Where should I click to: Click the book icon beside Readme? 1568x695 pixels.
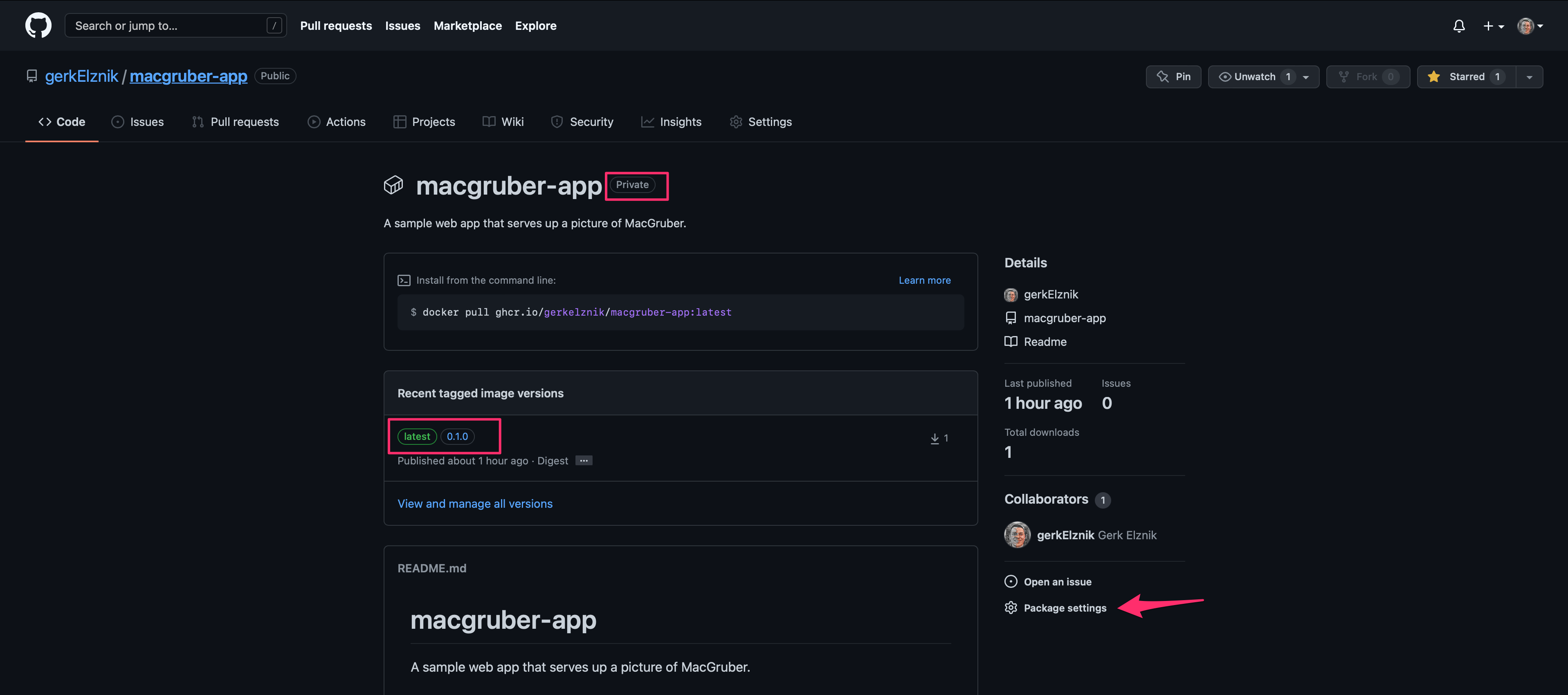[1011, 341]
